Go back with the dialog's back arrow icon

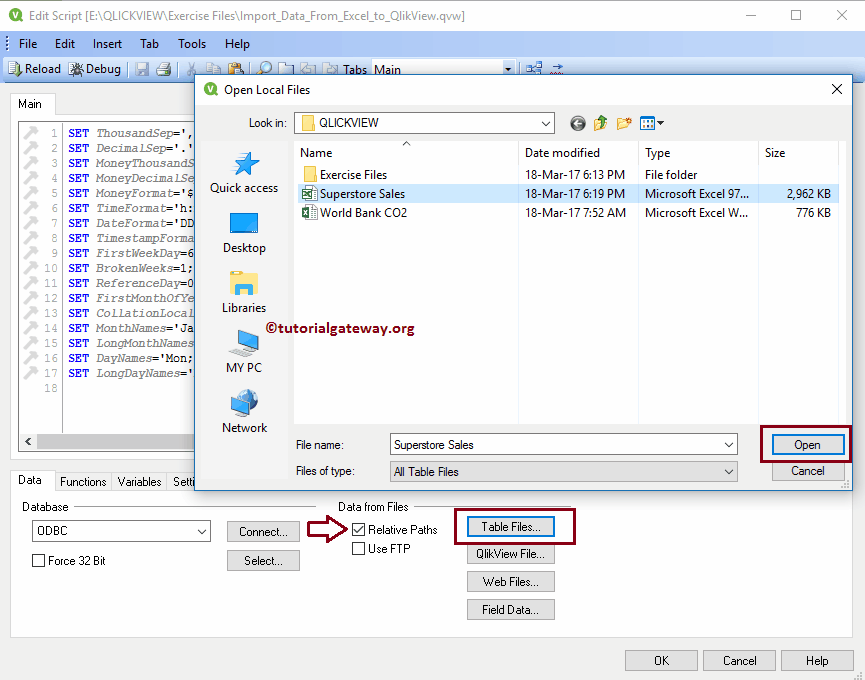tap(578, 123)
